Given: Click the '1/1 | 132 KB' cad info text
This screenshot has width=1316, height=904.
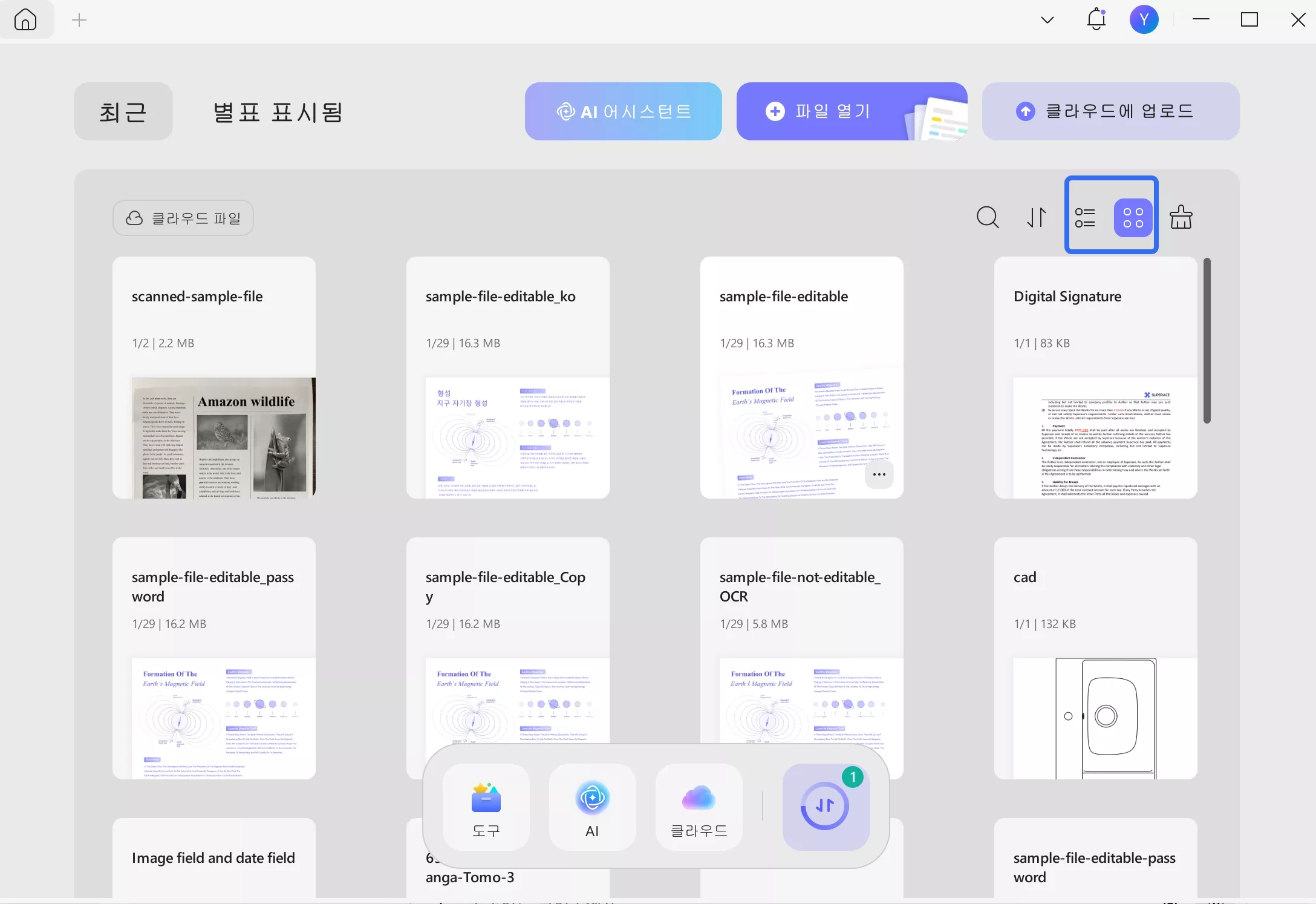Looking at the screenshot, I should tap(1045, 624).
